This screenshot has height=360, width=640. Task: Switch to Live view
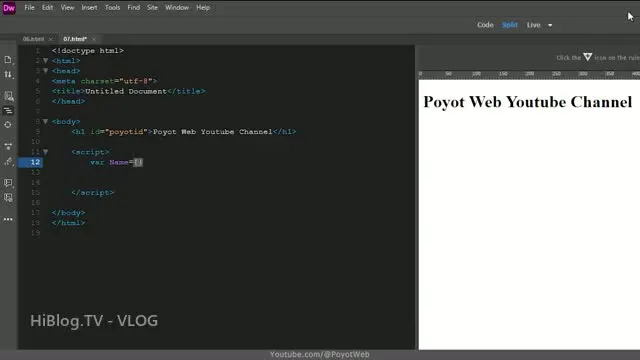click(x=533, y=25)
